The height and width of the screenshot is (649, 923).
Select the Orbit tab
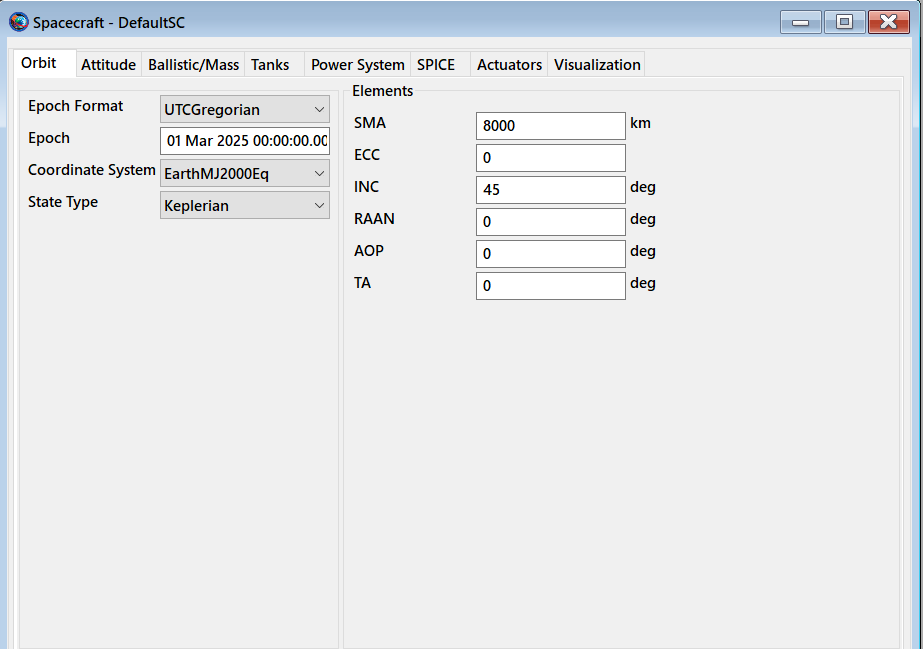39,63
